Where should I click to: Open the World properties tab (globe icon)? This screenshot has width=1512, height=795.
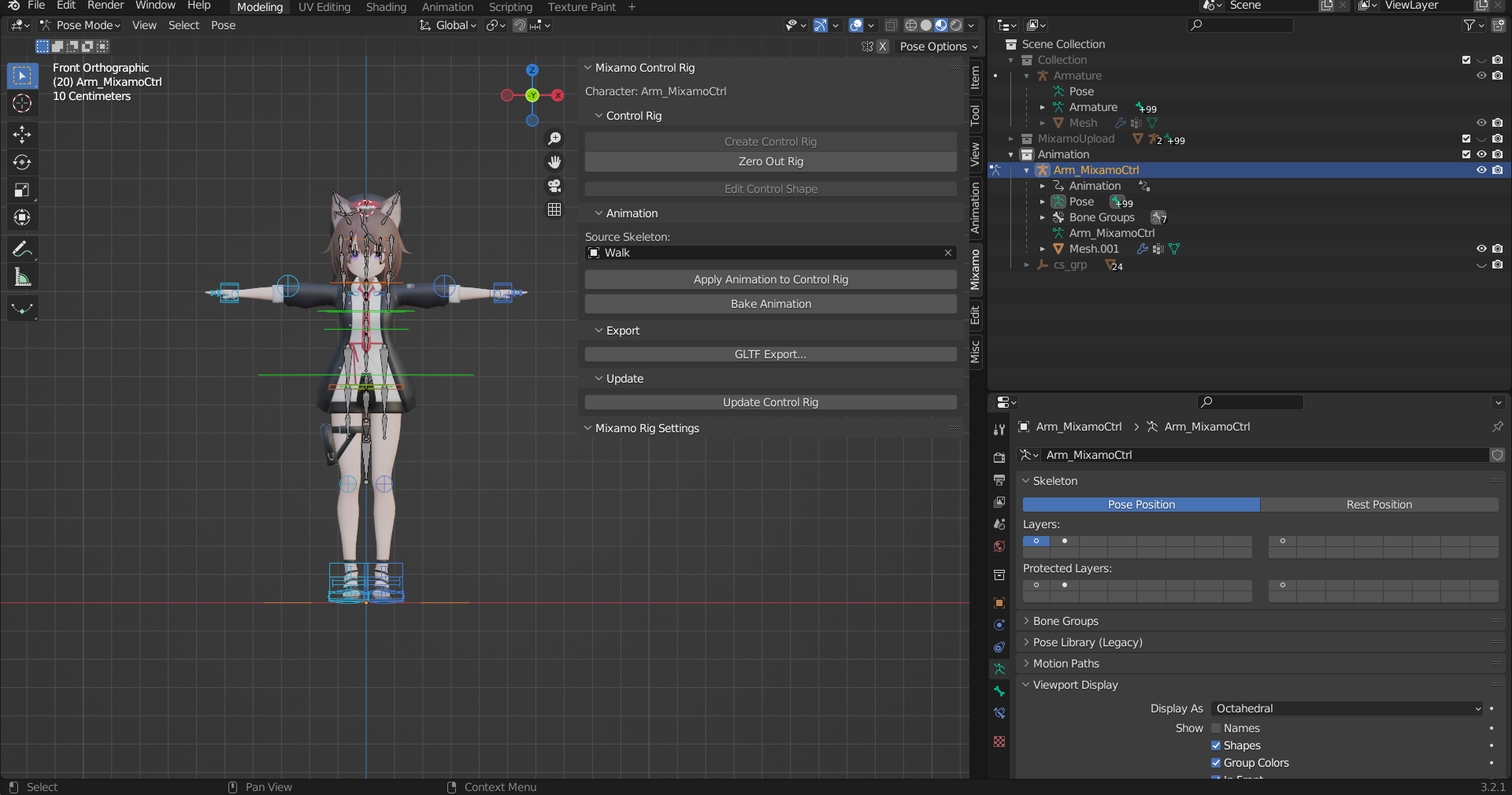tap(999, 546)
